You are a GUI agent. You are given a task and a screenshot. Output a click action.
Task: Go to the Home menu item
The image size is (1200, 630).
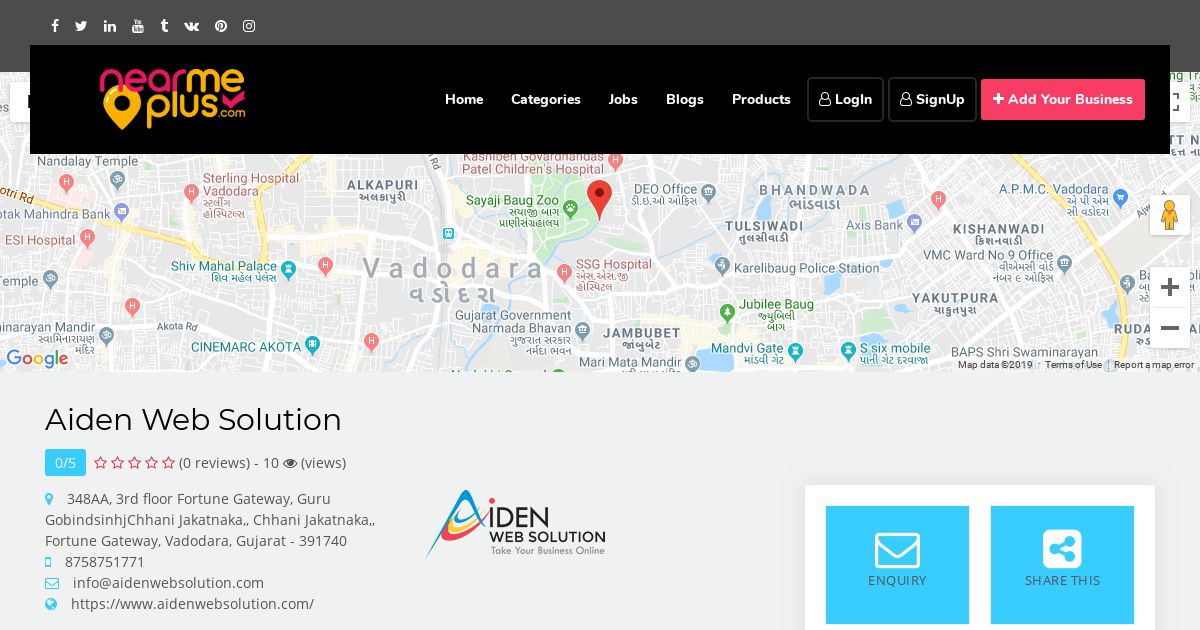click(x=464, y=99)
